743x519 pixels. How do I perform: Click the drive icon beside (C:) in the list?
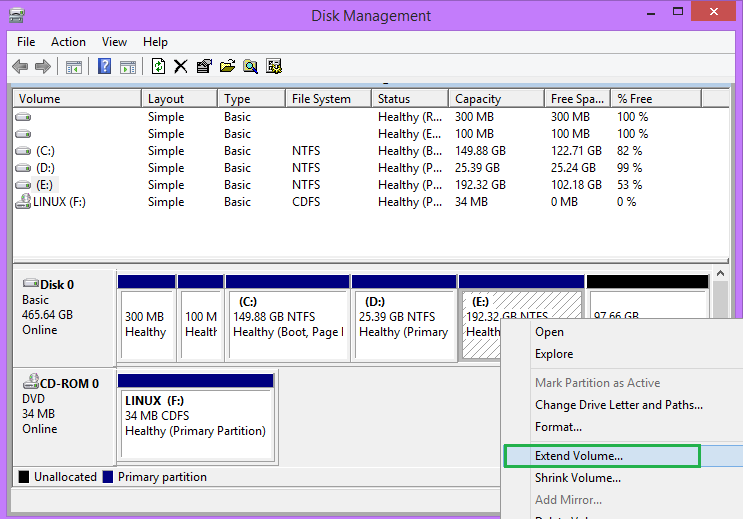[x=23, y=151]
